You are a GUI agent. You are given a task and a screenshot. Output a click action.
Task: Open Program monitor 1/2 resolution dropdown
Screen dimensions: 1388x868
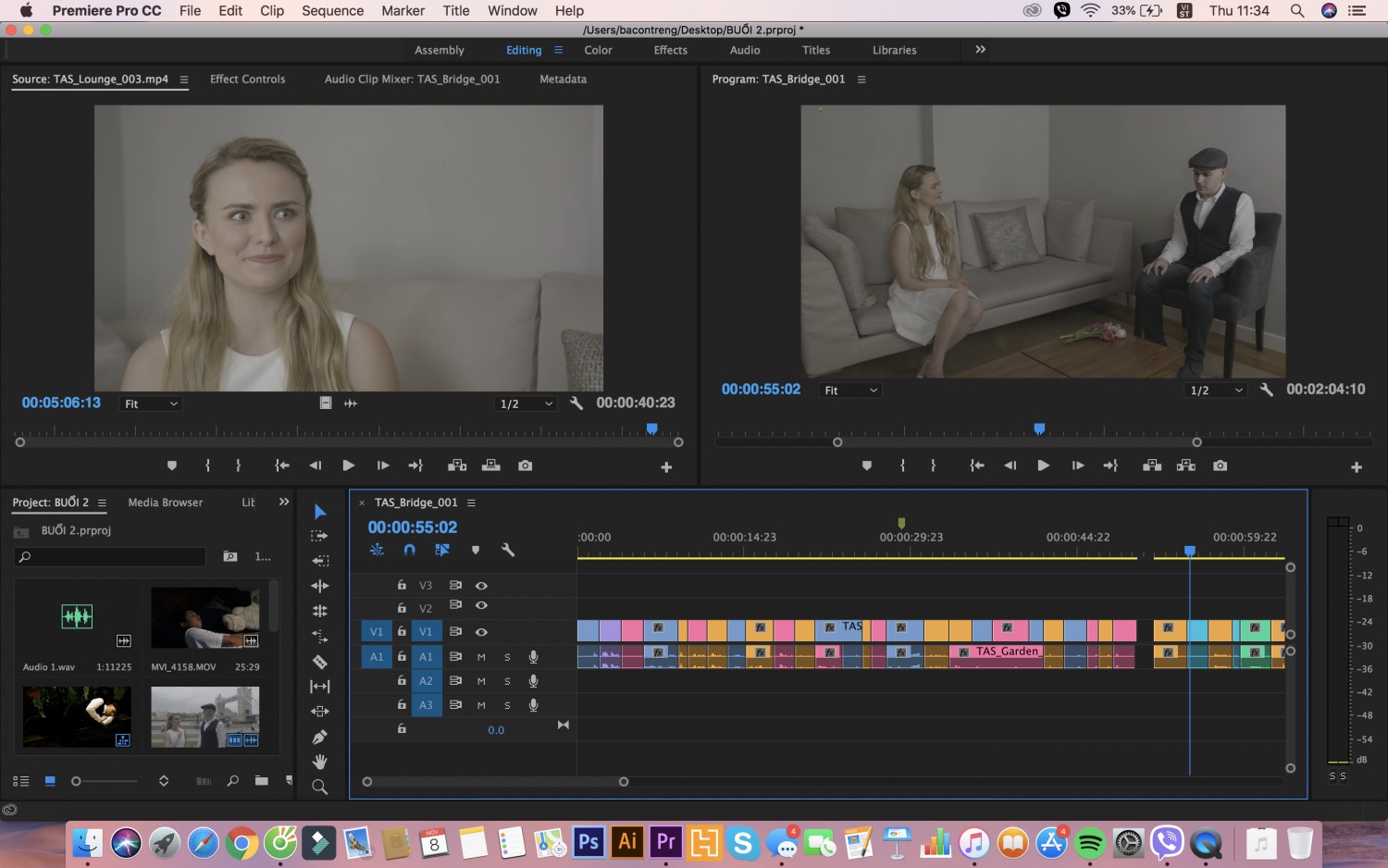point(1217,391)
